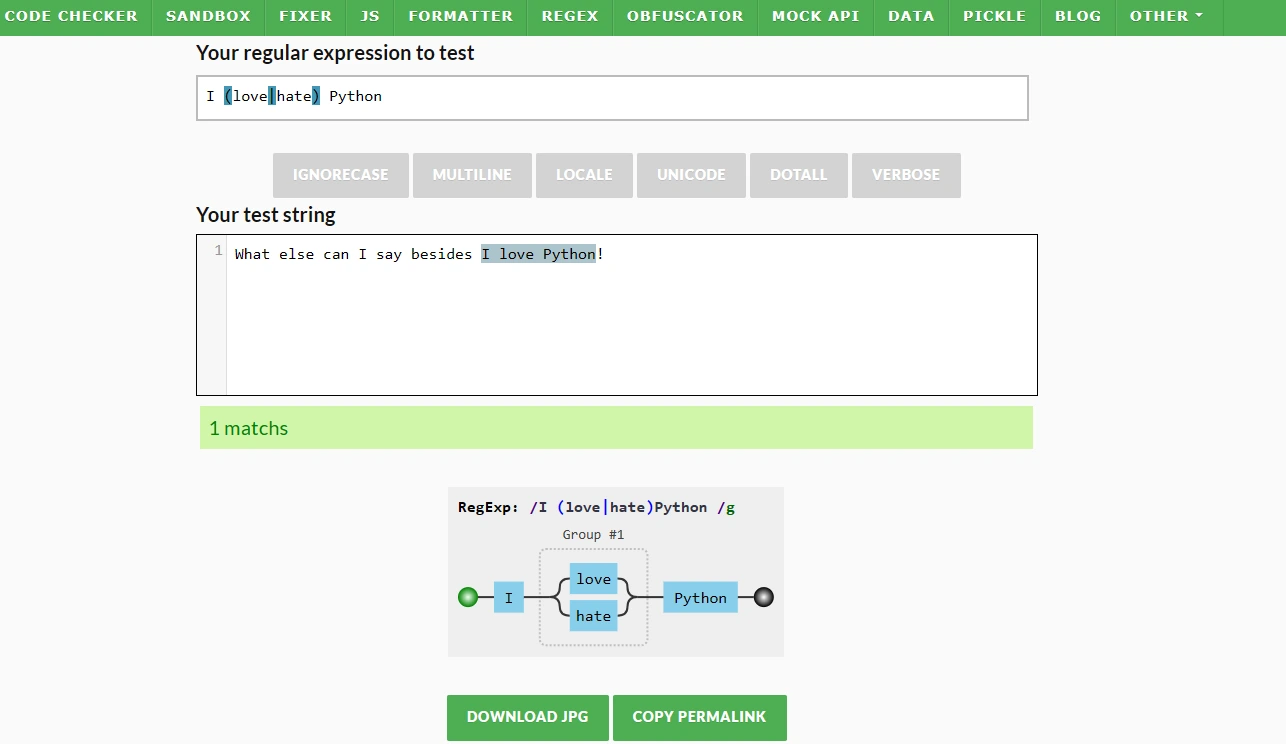
Task: Open the CODE CHECKER page
Action: point(71,16)
